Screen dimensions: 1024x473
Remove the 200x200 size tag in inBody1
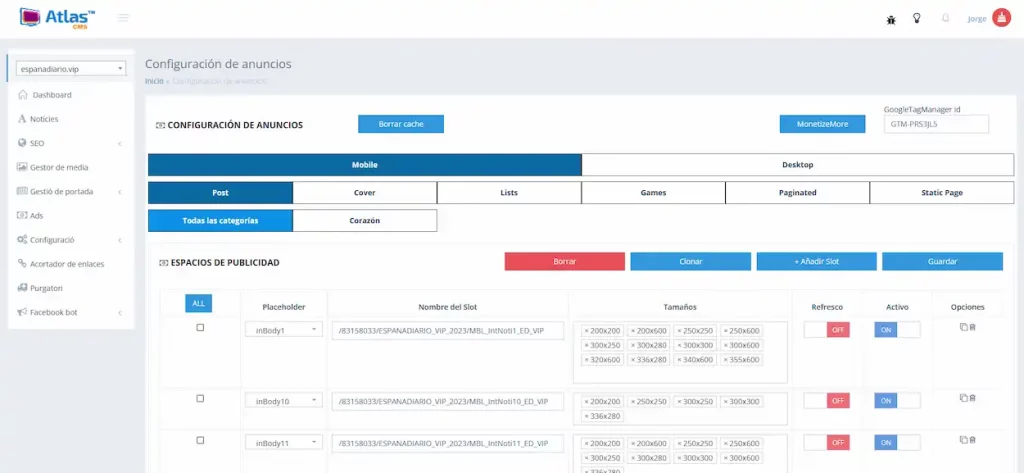click(x=587, y=330)
